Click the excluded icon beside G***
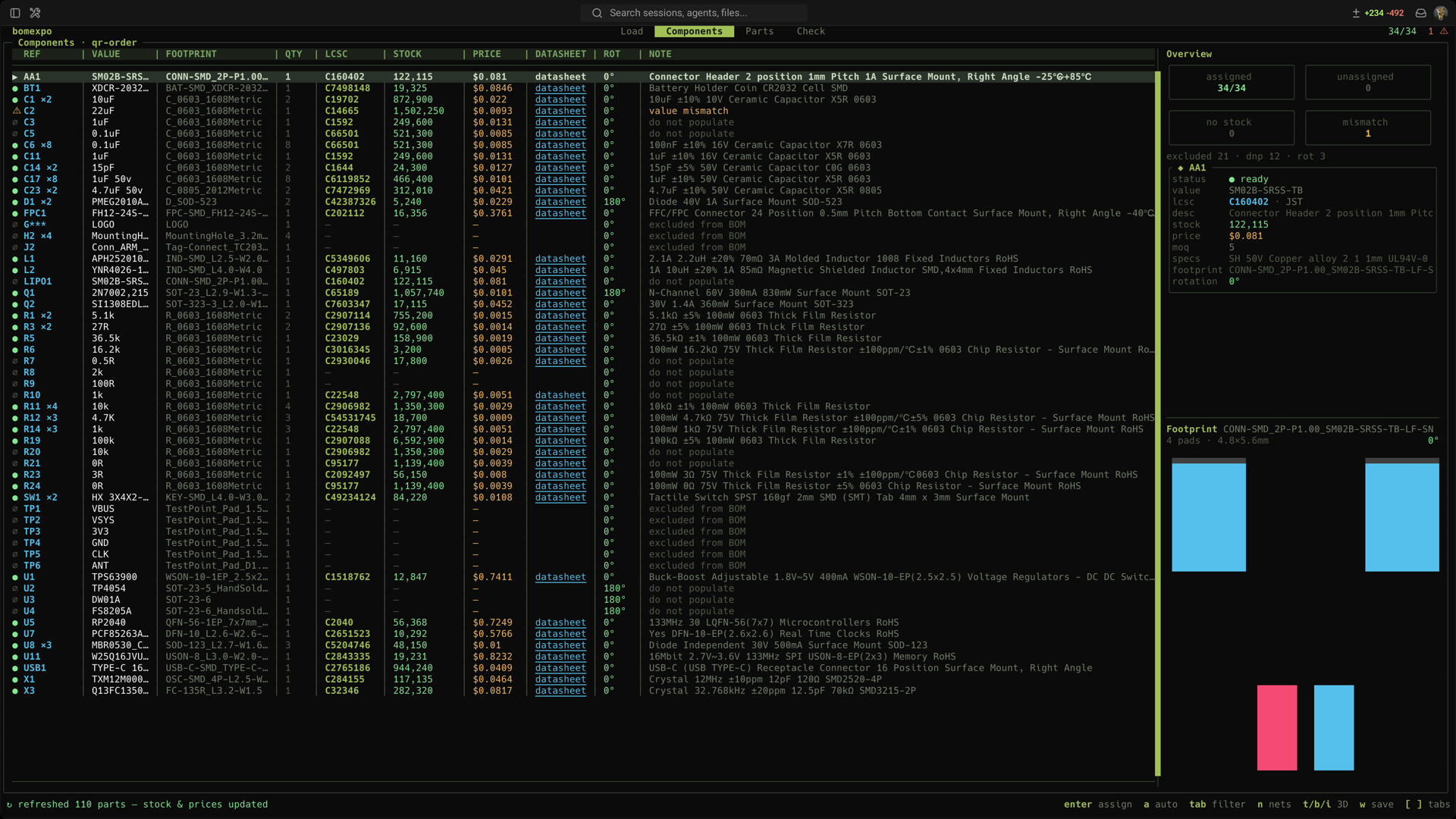 [15, 224]
